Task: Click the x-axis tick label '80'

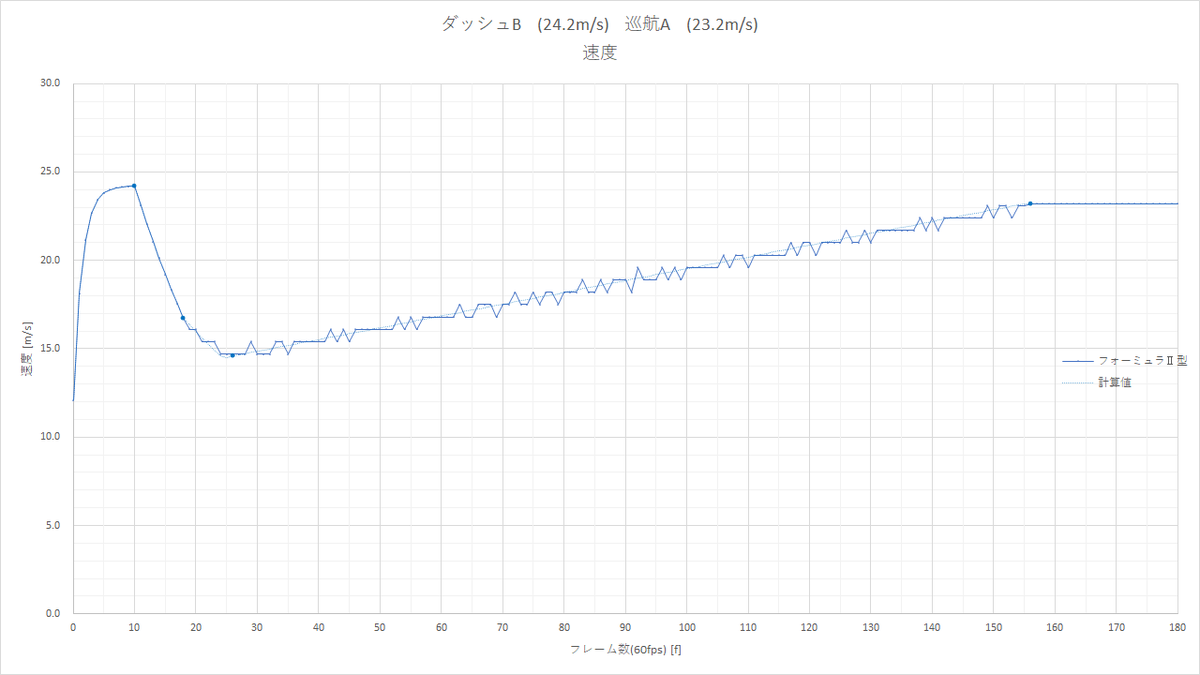Action: (x=564, y=628)
